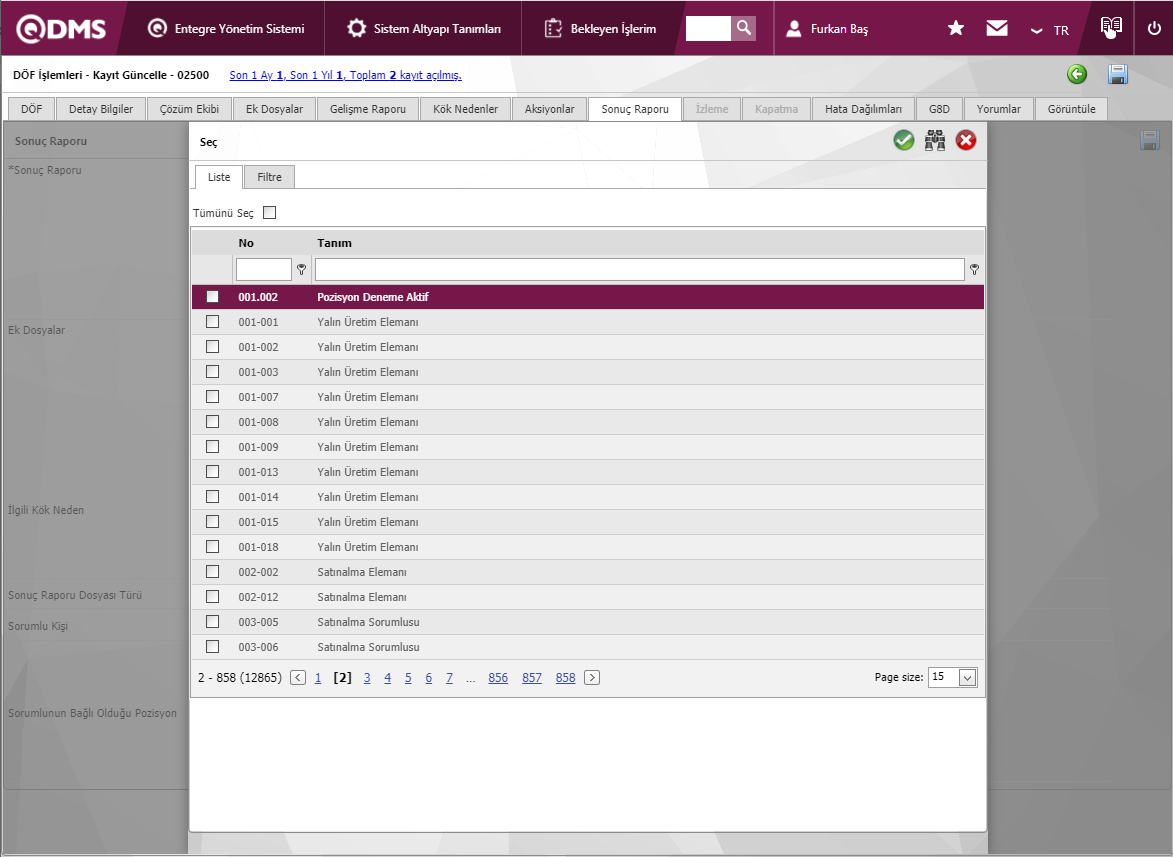Image resolution: width=1173 pixels, height=857 pixels.
Task: Click the green back arrow icon
Action: [1077, 74]
